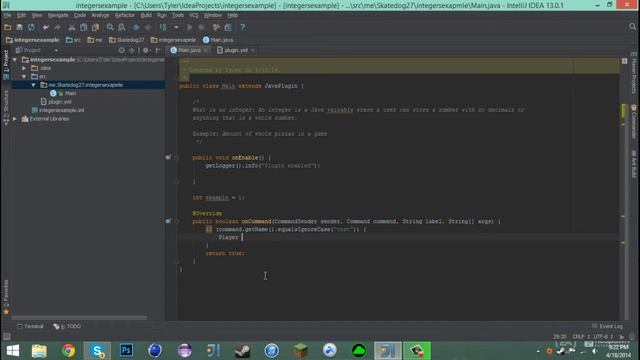
Task: Click the green Run button
Action: point(189,27)
